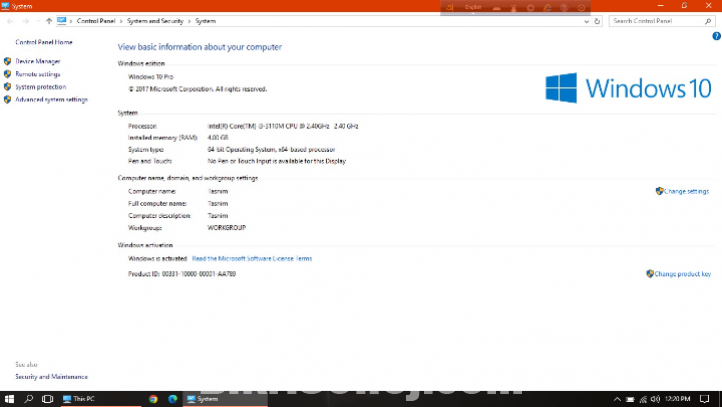
Task: Open the recent locations dropdown arrow
Action: (x=38, y=21)
